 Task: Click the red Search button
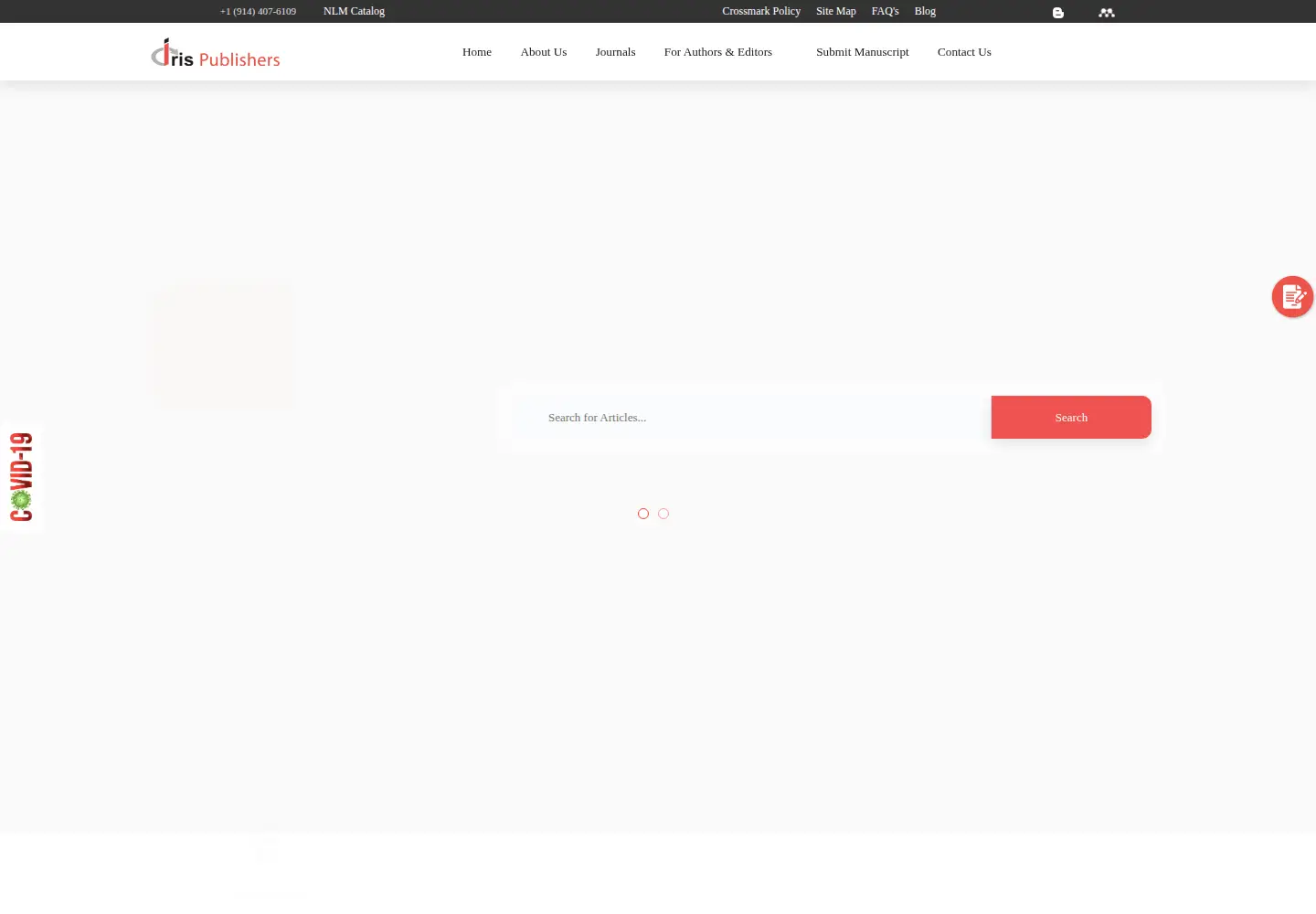coord(1071,417)
